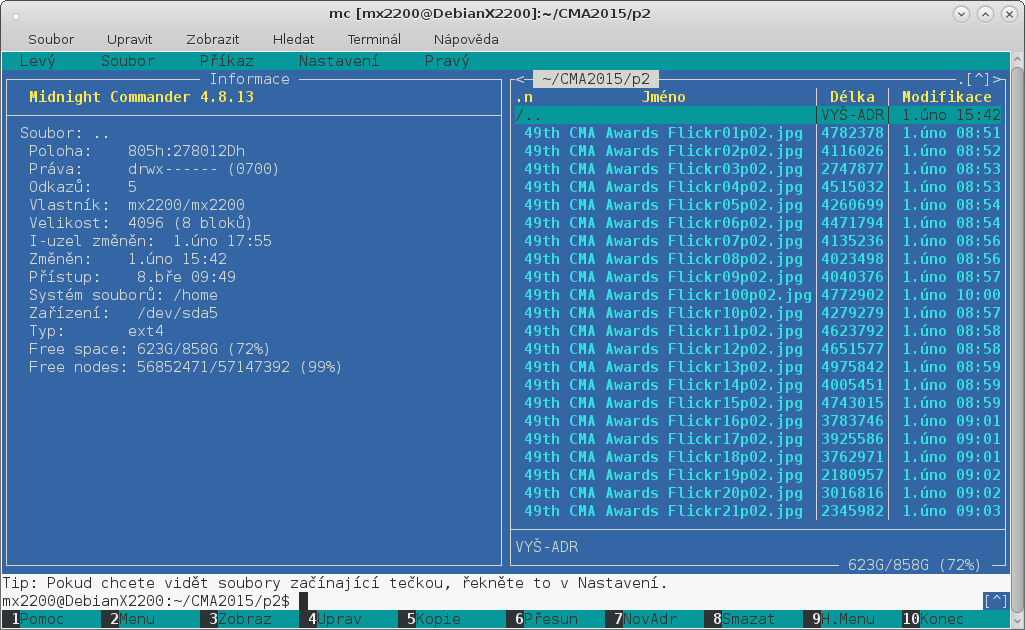
Task: Open the Nápověda help menu
Action: [x=465, y=39]
